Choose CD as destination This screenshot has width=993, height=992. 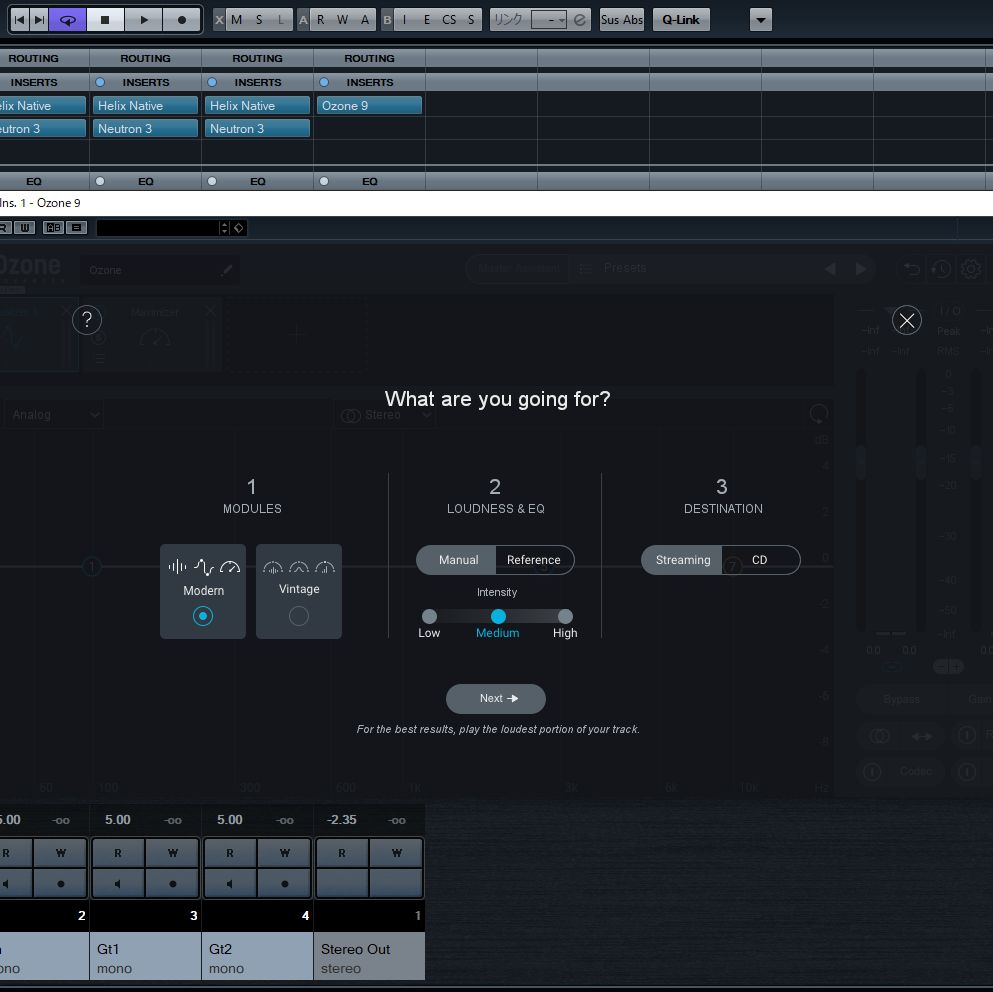pos(760,560)
